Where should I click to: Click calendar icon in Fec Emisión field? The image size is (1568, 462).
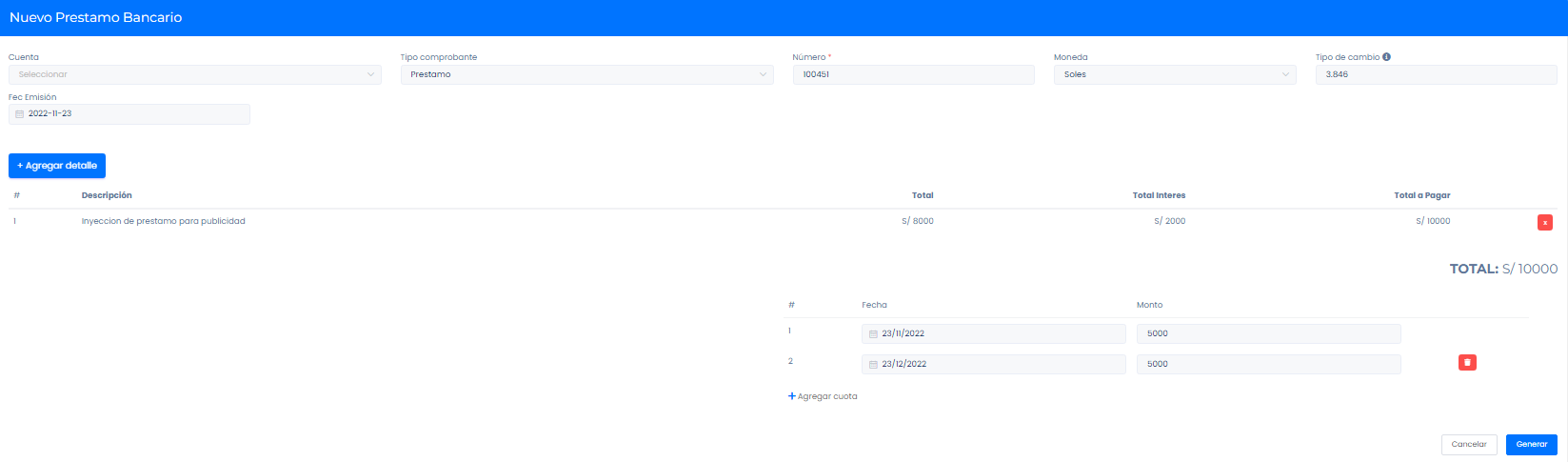19,114
